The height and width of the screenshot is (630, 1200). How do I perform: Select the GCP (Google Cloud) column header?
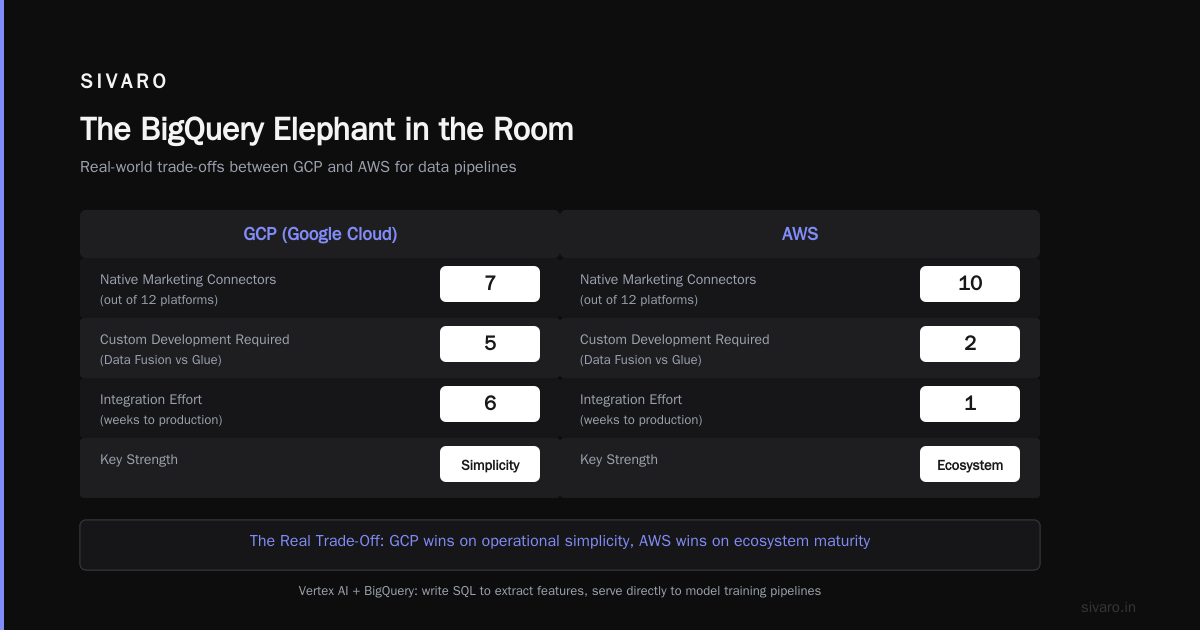(x=320, y=234)
